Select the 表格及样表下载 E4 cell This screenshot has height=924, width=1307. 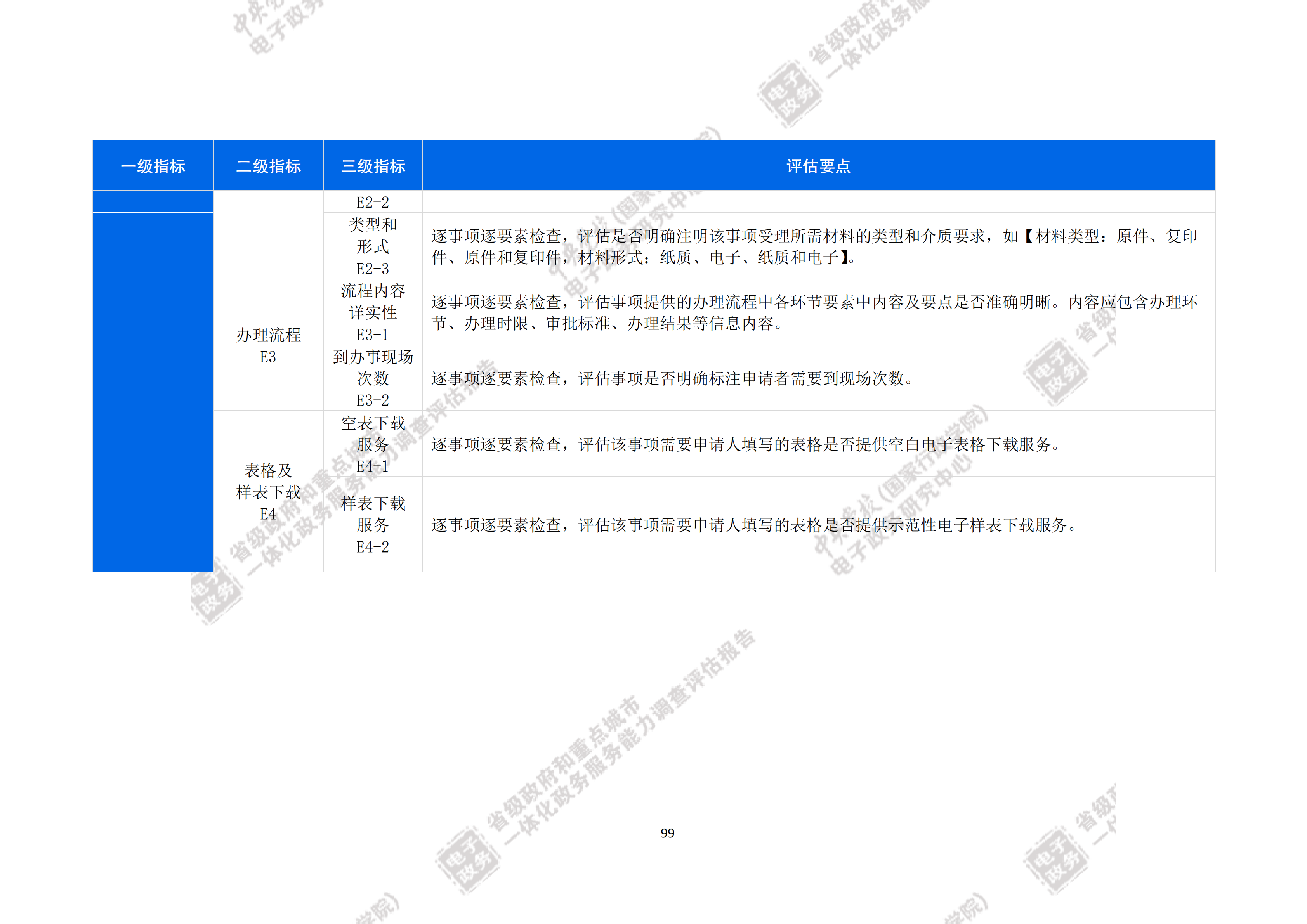pos(268,492)
